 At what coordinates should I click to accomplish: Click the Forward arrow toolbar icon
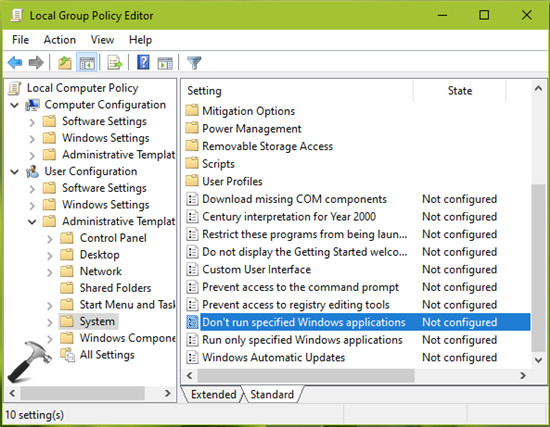(x=36, y=63)
